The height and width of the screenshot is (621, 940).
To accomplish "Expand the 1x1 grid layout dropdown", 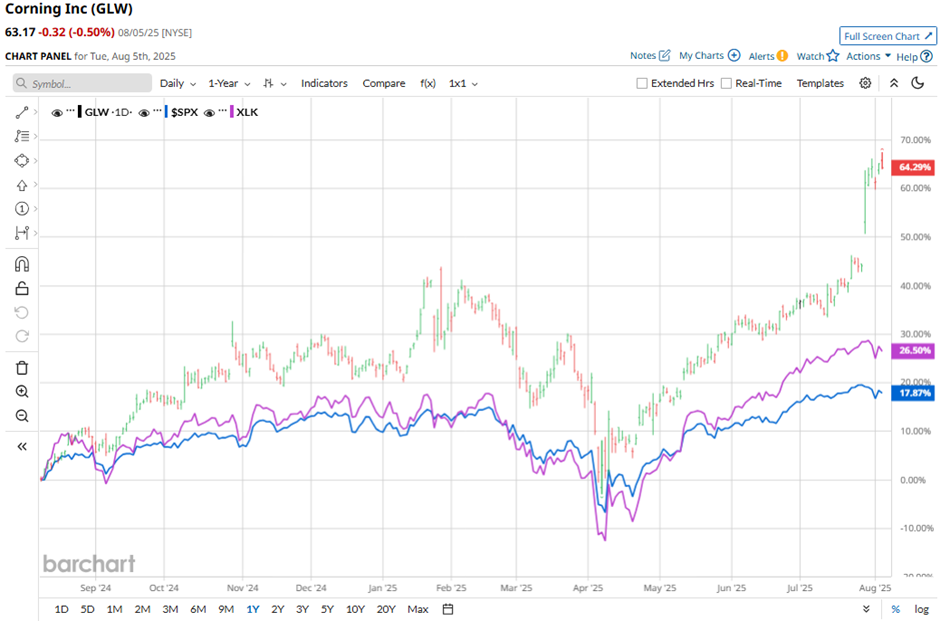I will click(x=463, y=83).
